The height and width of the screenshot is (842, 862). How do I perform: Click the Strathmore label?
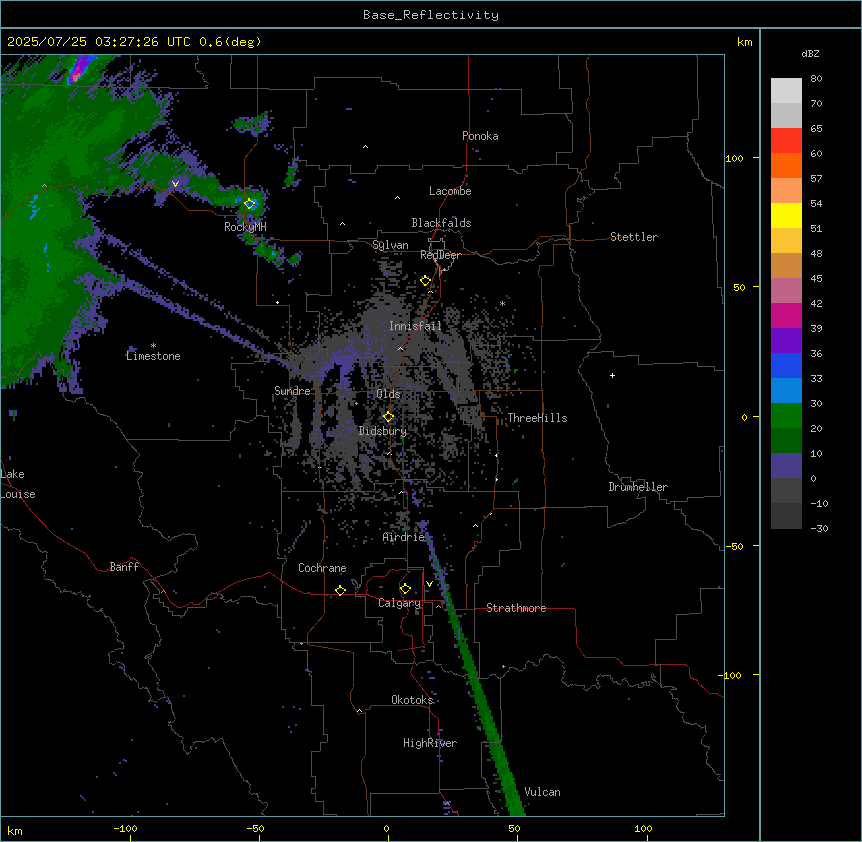pyautogui.click(x=516, y=608)
